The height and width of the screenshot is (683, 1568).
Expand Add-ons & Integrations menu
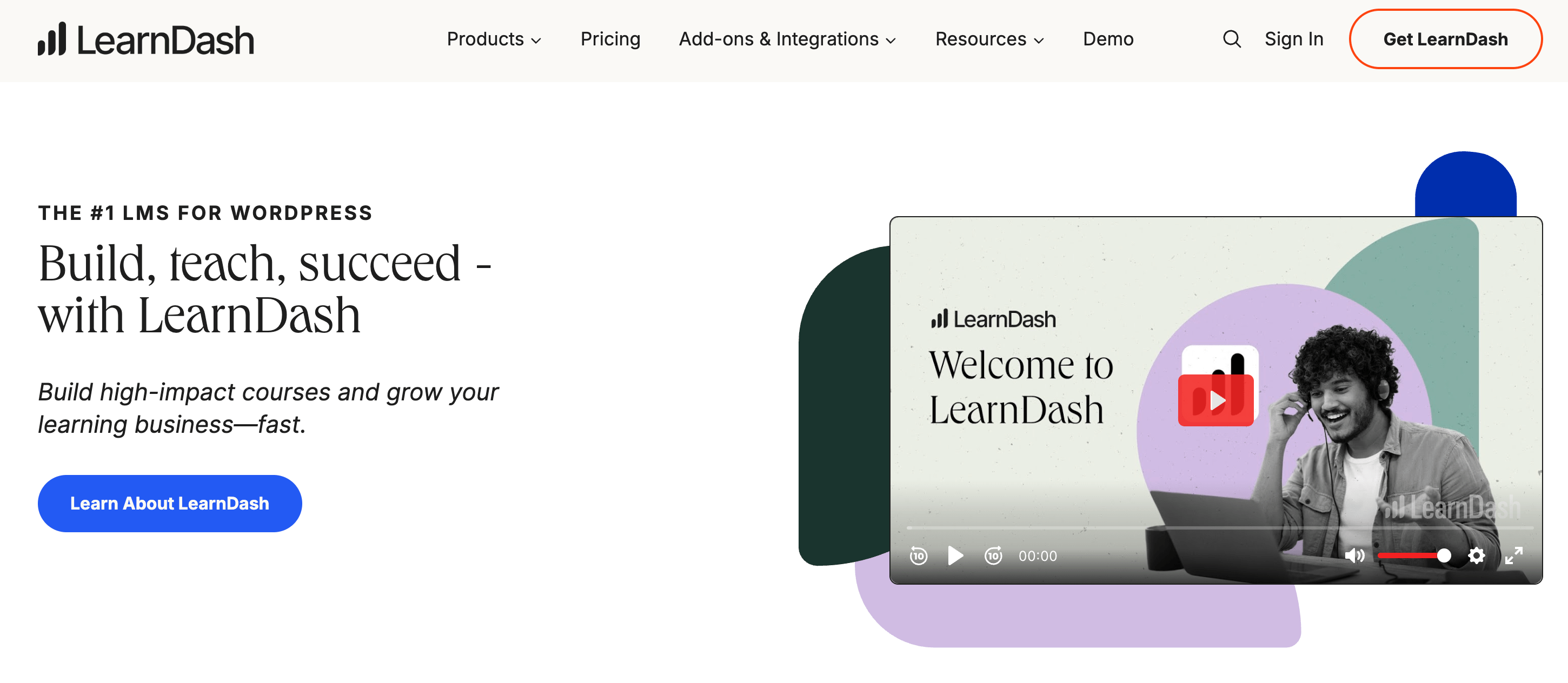pos(787,39)
